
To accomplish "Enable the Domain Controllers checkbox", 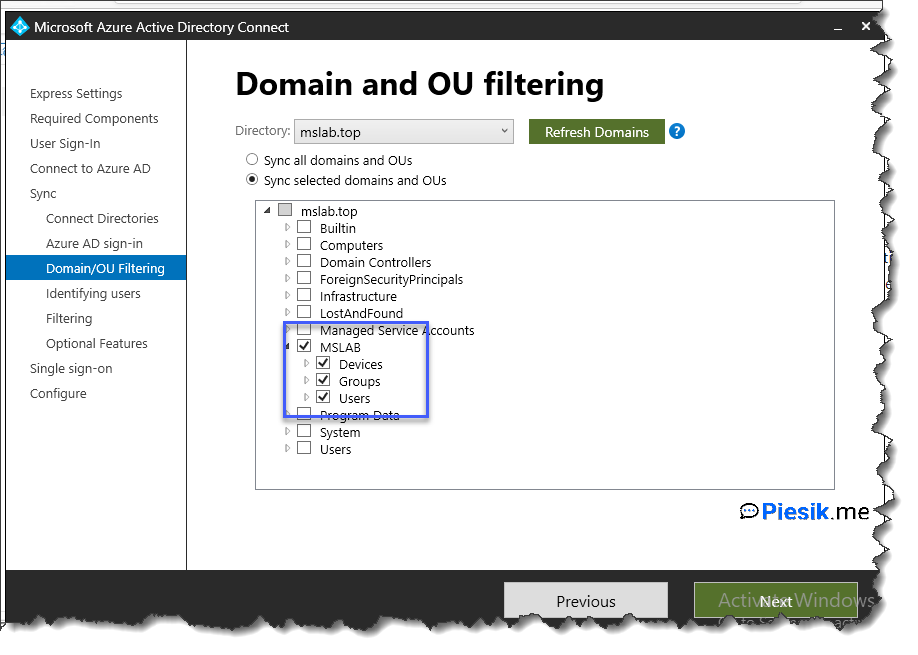I will (x=304, y=262).
